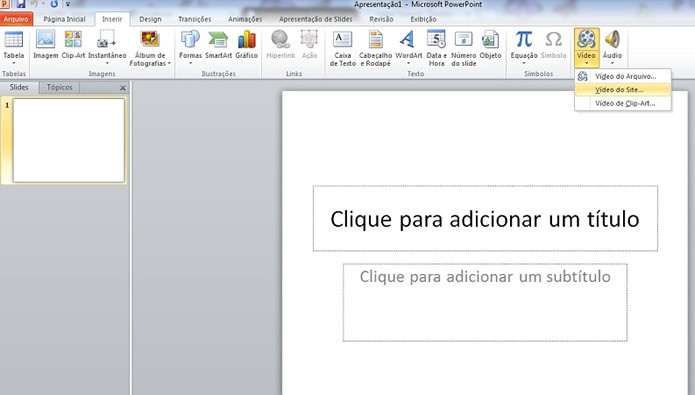The width and height of the screenshot is (695, 395).
Task: Expand the WordArt dropdown arrow
Action: click(408, 63)
